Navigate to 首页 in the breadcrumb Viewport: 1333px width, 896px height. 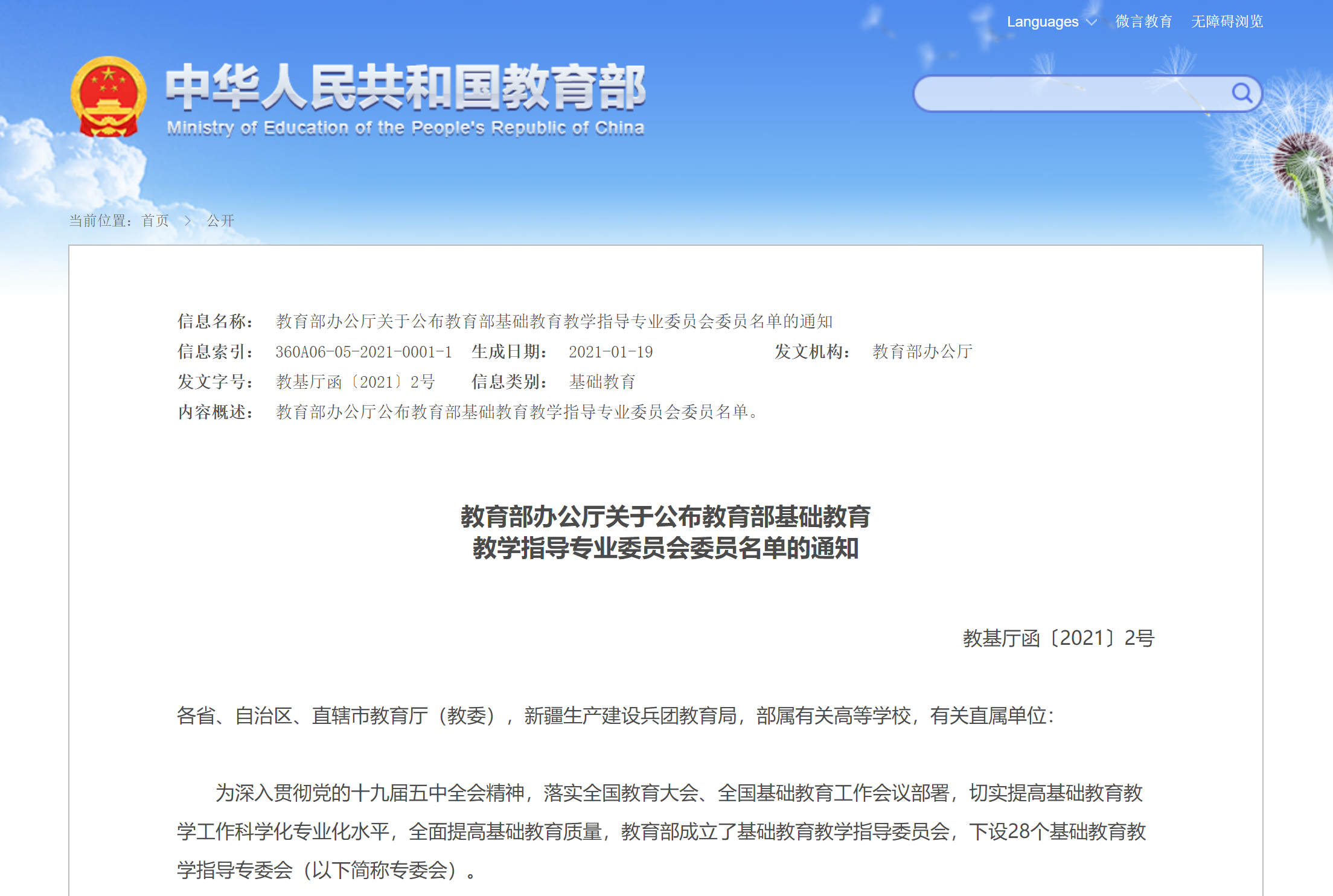tap(155, 221)
